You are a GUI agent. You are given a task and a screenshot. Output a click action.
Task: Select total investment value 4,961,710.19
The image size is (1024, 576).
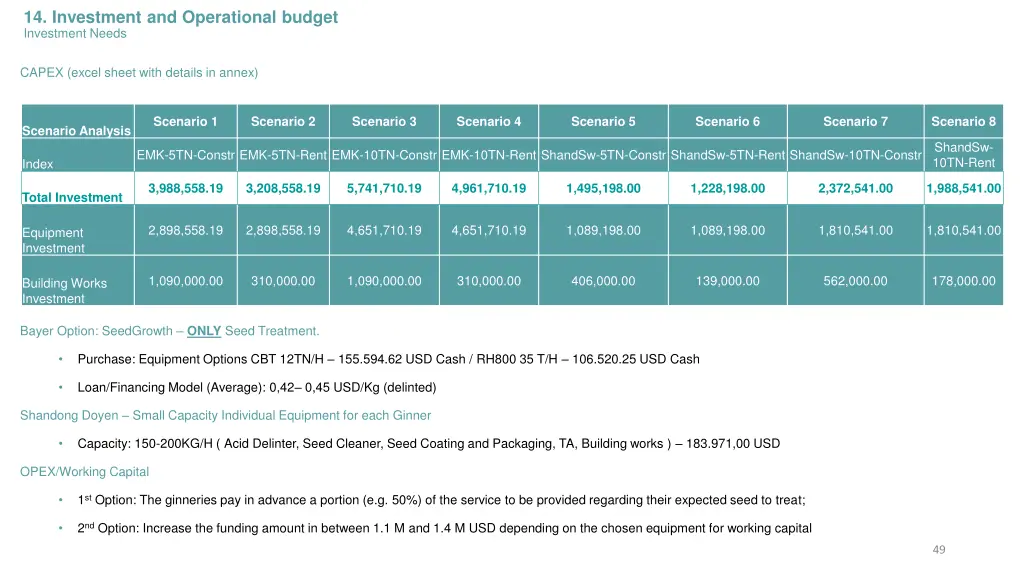[488, 189]
